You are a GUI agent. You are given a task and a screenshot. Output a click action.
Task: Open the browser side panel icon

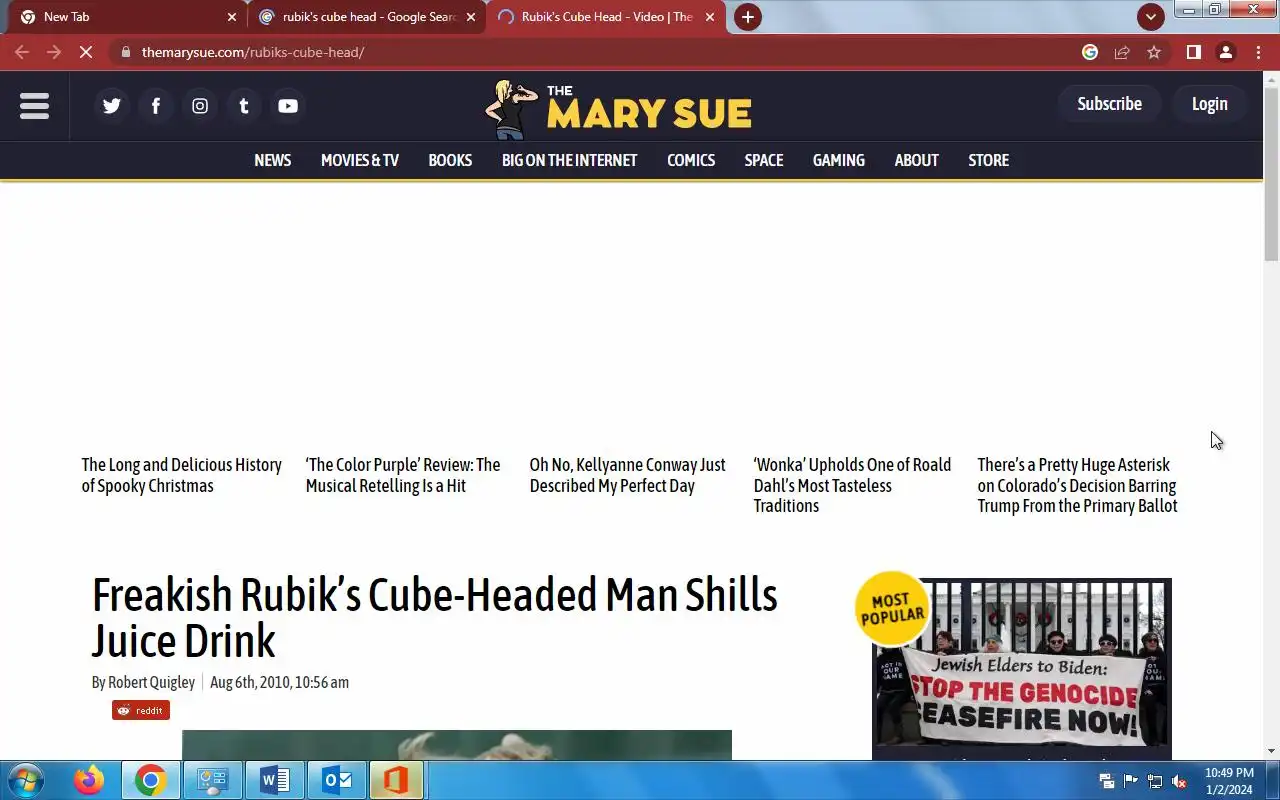click(1193, 52)
